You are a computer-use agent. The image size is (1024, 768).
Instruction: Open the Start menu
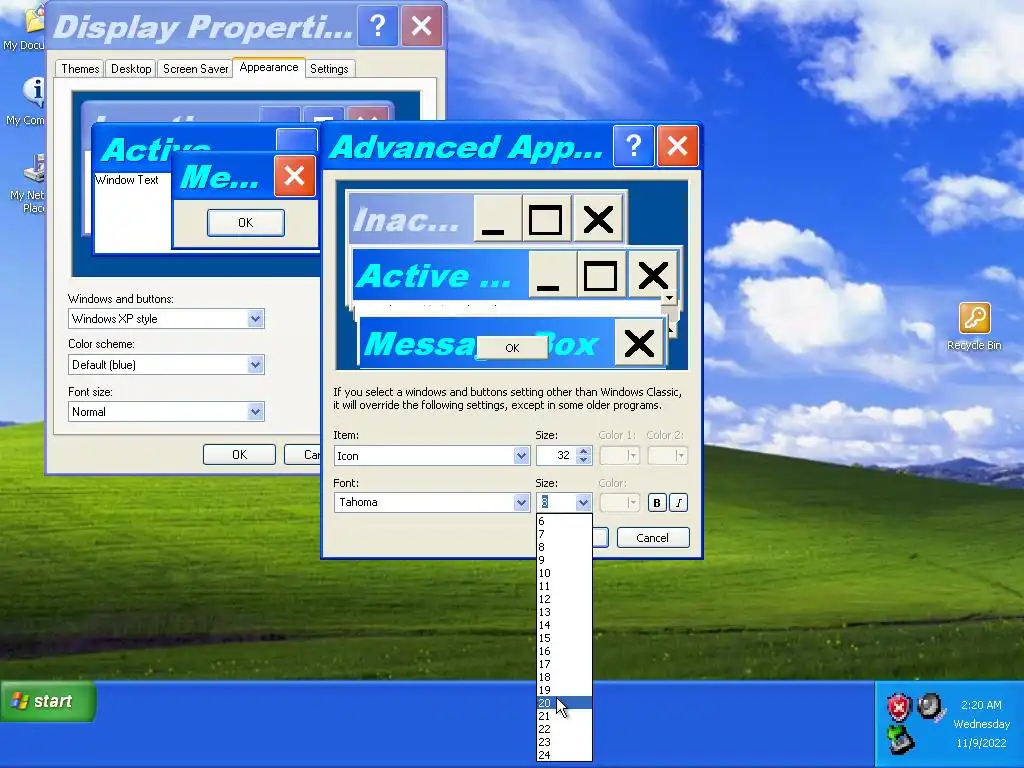click(x=47, y=701)
